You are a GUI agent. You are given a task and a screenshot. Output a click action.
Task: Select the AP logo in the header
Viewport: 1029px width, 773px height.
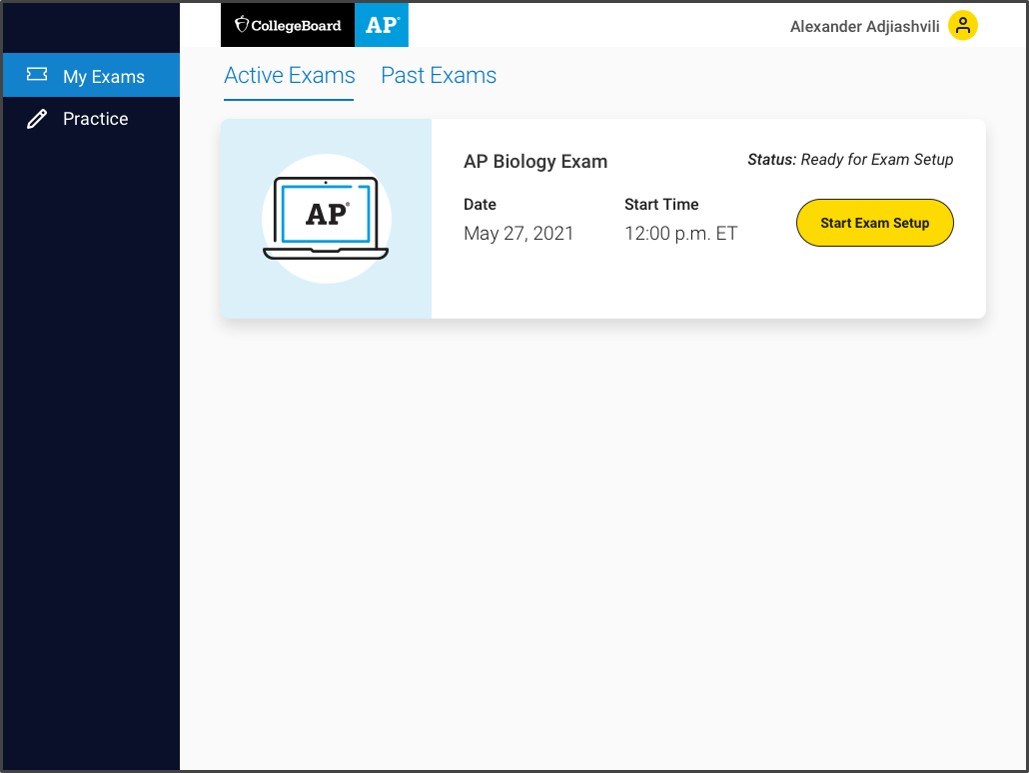[381, 25]
